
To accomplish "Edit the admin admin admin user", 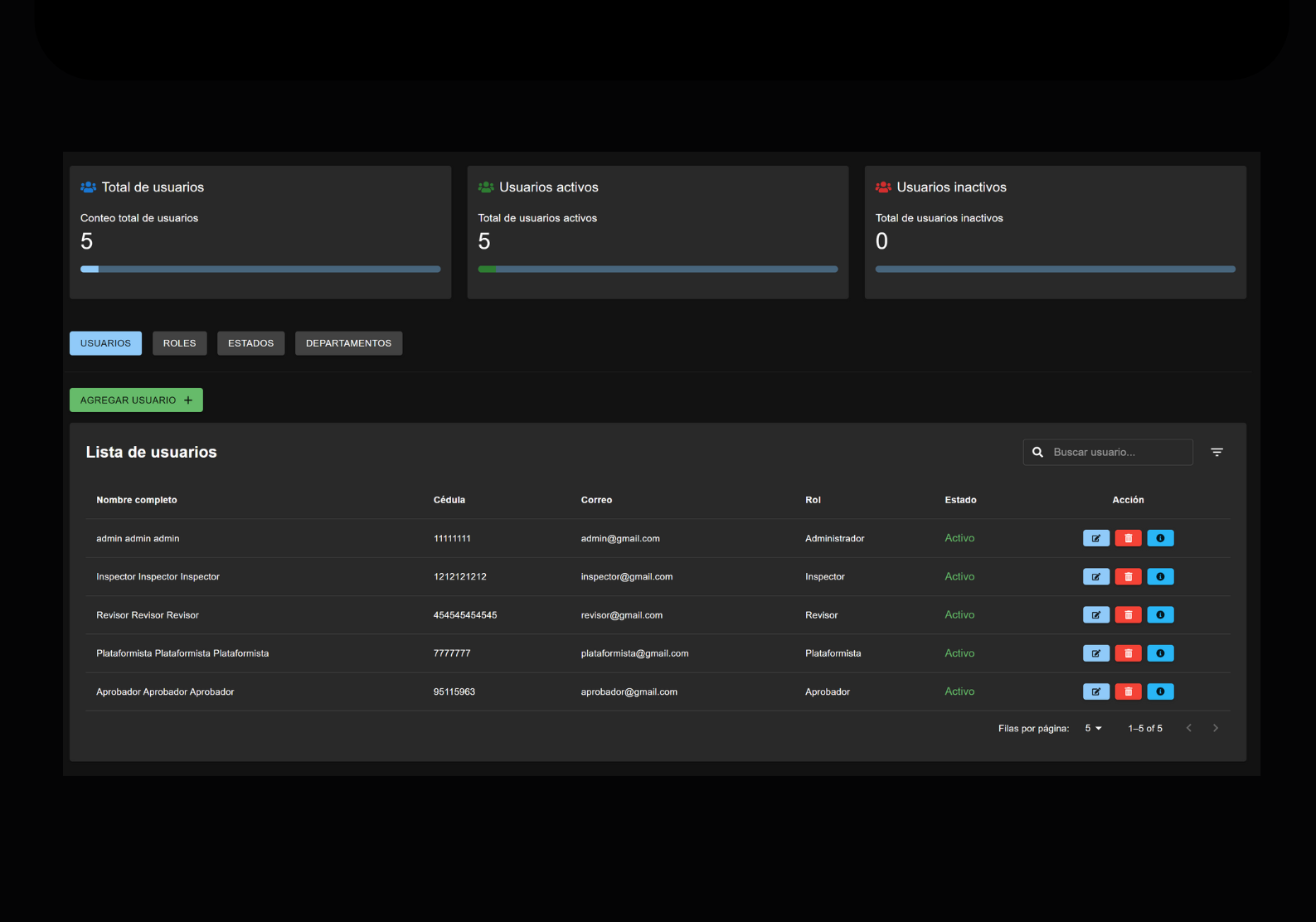I will pyautogui.click(x=1095, y=538).
